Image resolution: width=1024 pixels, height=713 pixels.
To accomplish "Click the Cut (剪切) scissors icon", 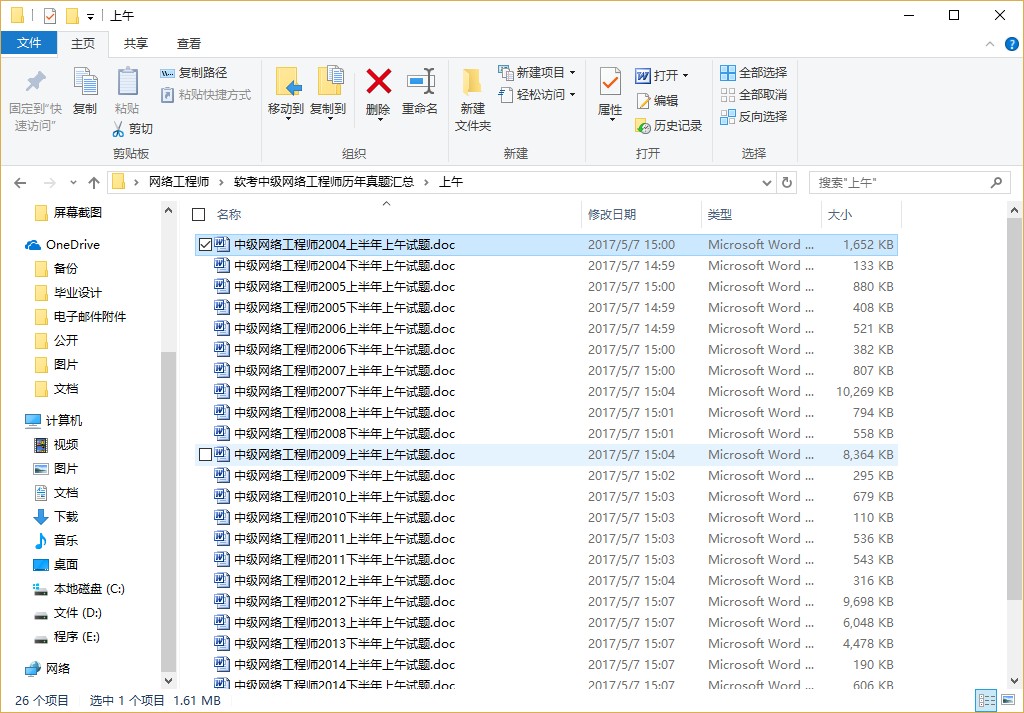I will click(118, 129).
